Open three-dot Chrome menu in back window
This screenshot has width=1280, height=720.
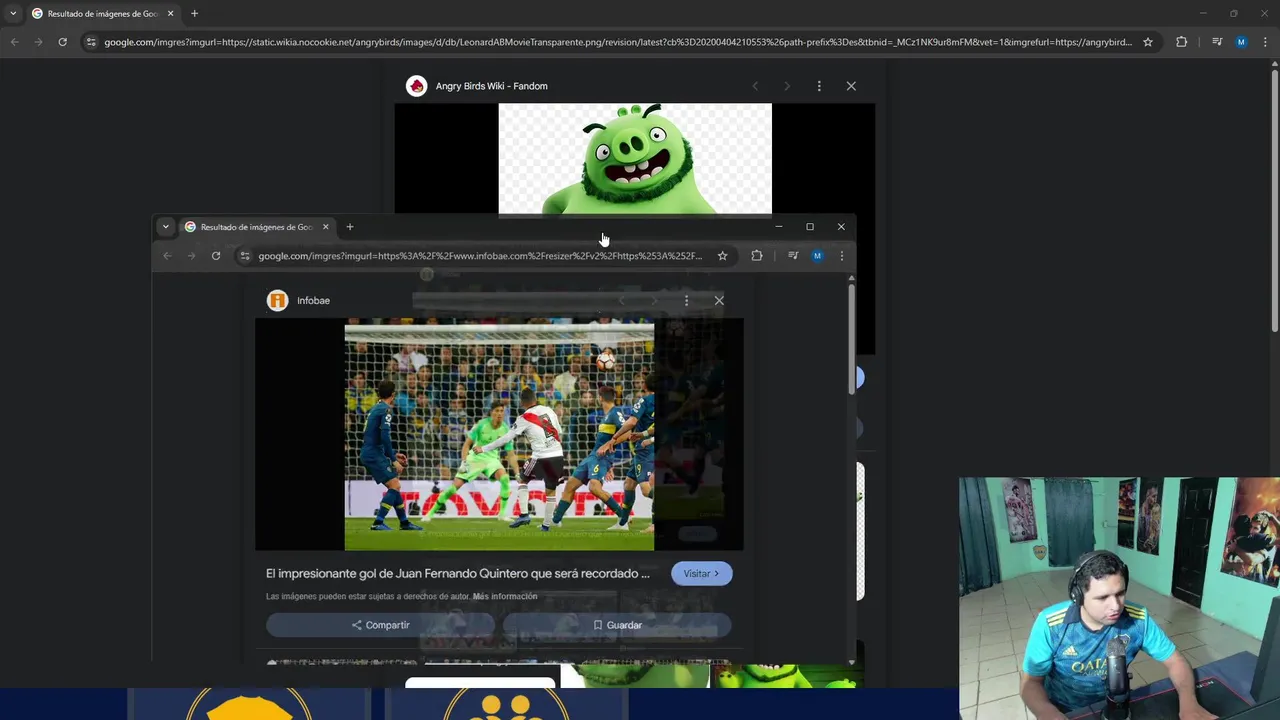[x=1266, y=42]
